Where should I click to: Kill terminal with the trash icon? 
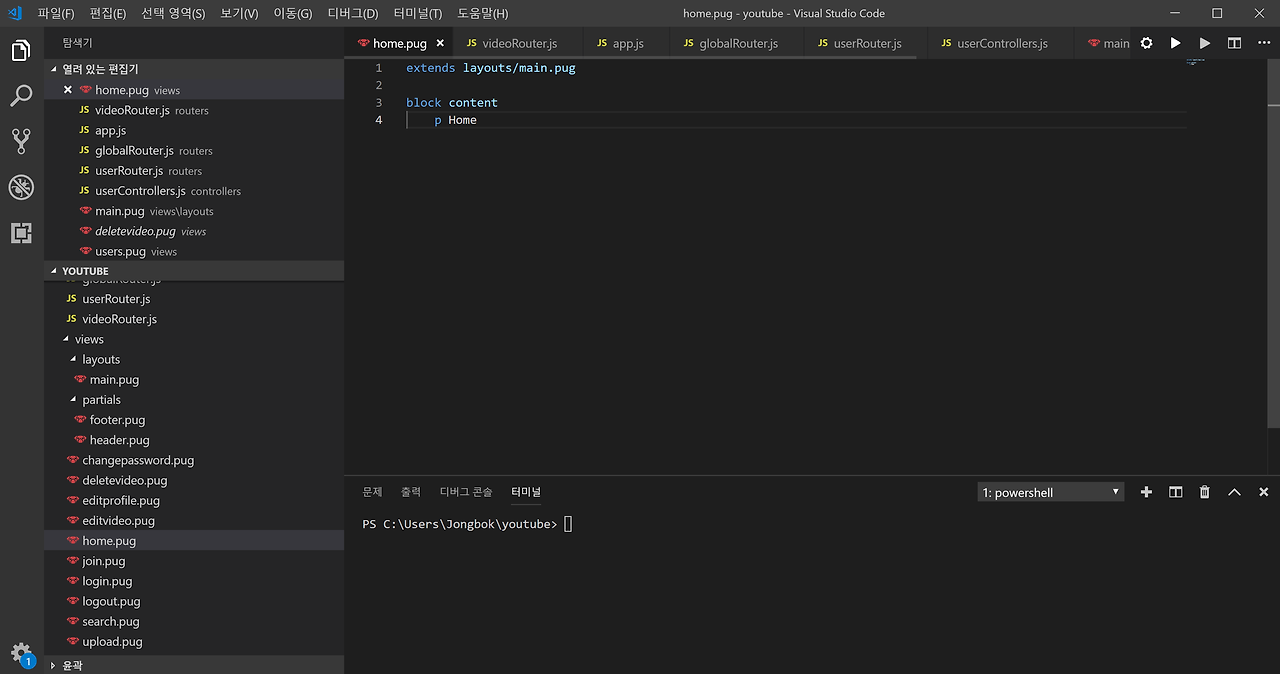tap(1205, 492)
